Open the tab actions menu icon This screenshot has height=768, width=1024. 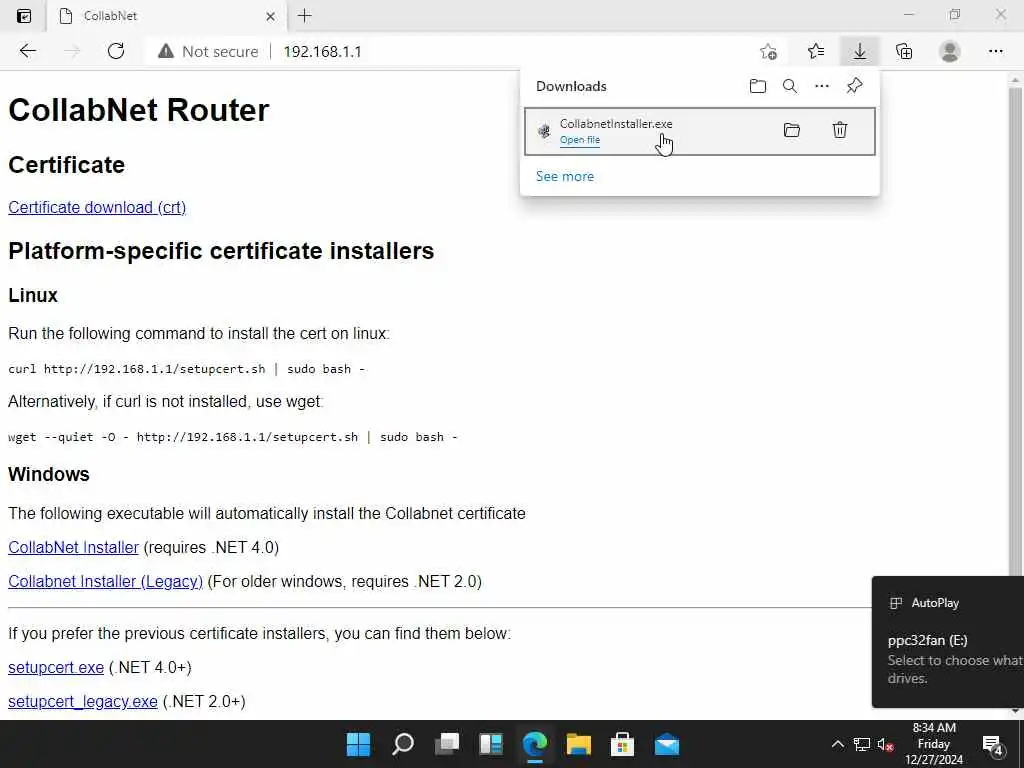coord(24,16)
